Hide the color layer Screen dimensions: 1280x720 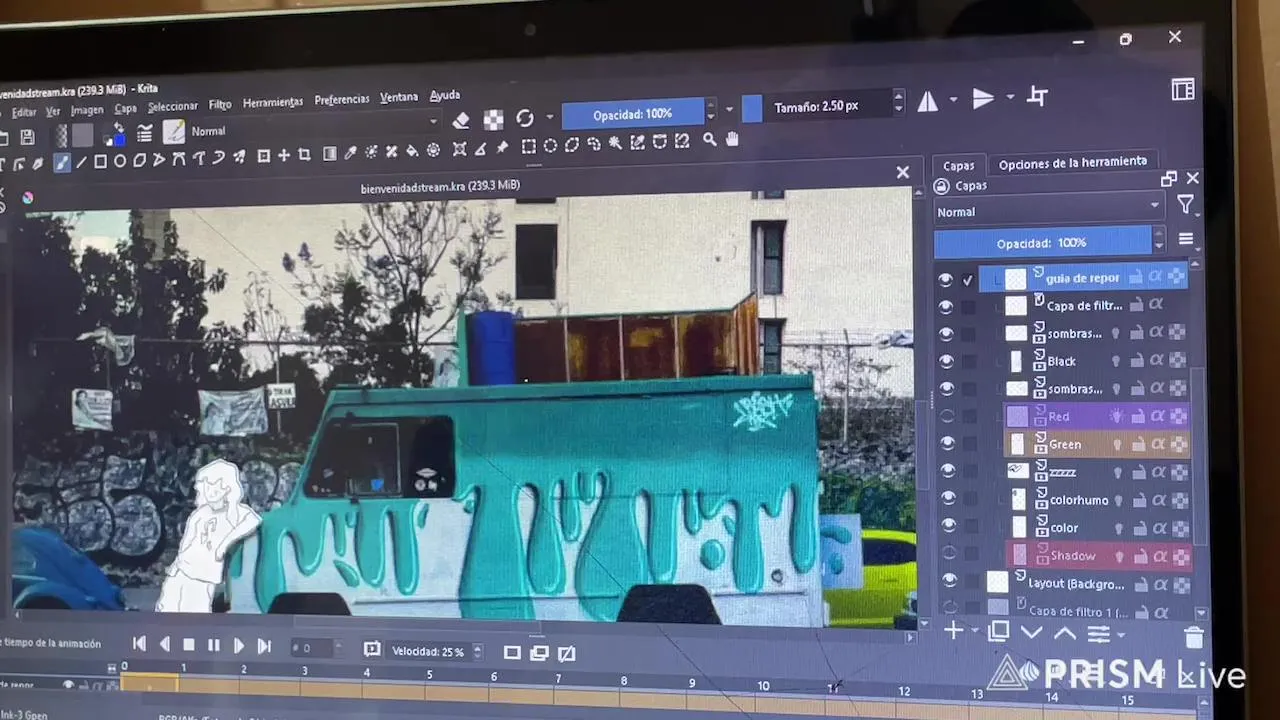pyautogui.click(x=948, y=525)
